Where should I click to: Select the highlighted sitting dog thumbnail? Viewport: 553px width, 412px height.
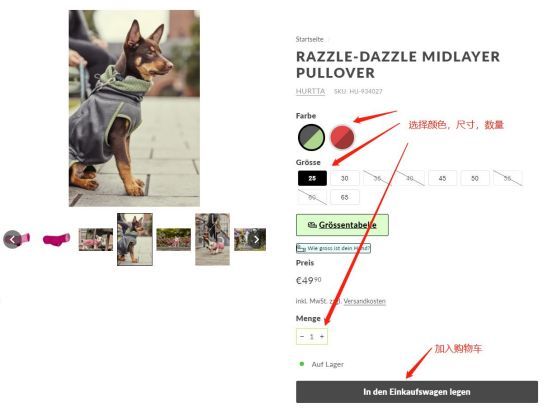coord(135,239)
